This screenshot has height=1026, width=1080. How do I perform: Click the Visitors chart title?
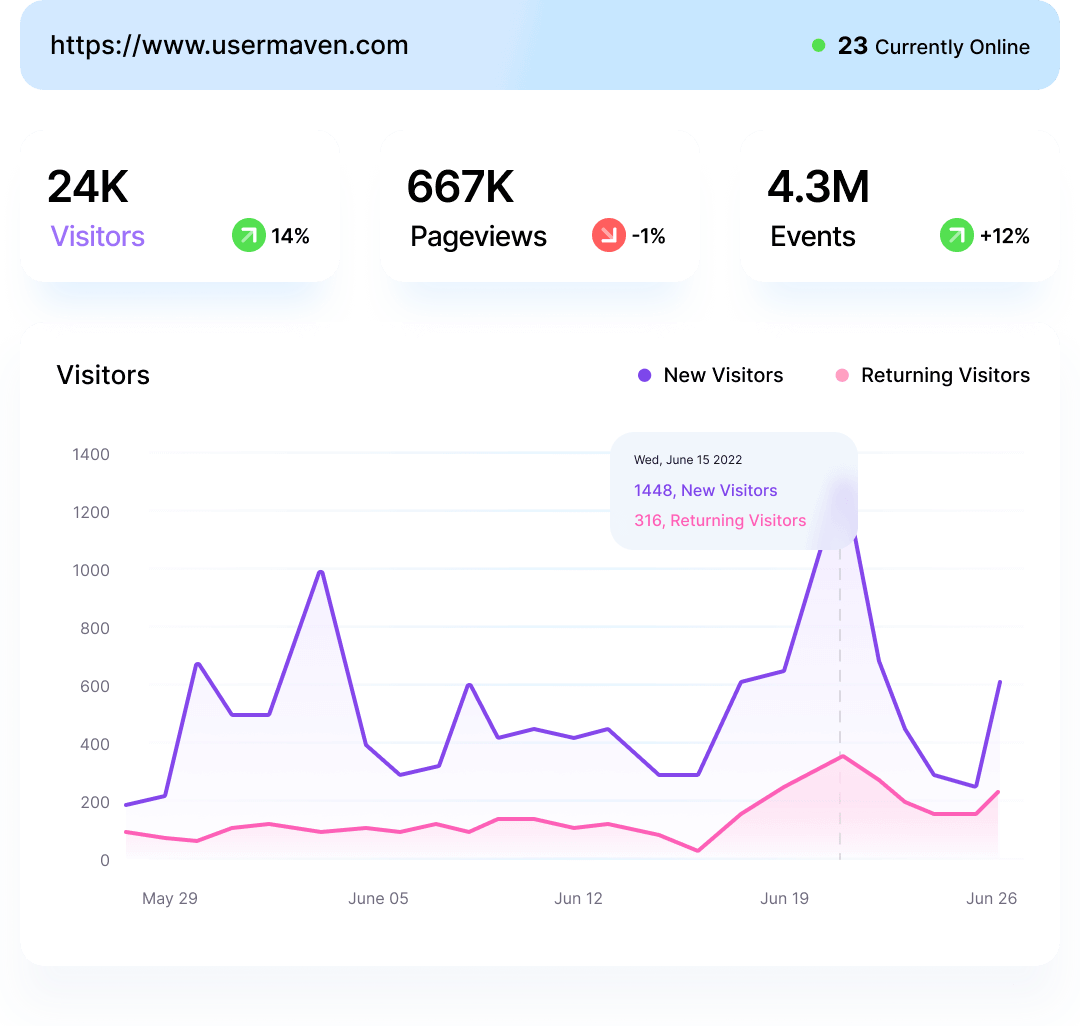103,375
